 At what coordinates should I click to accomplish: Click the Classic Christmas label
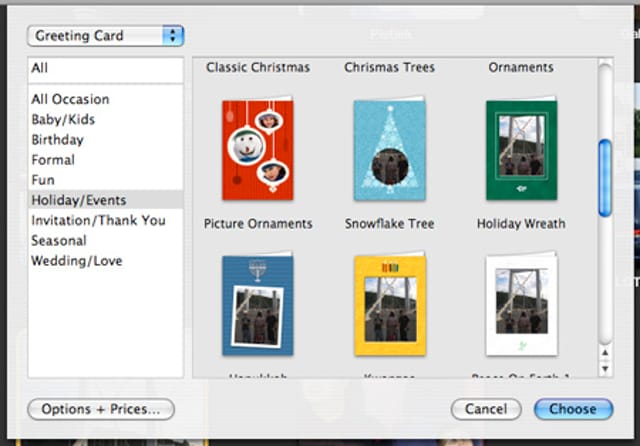click(x=258, y=67)
